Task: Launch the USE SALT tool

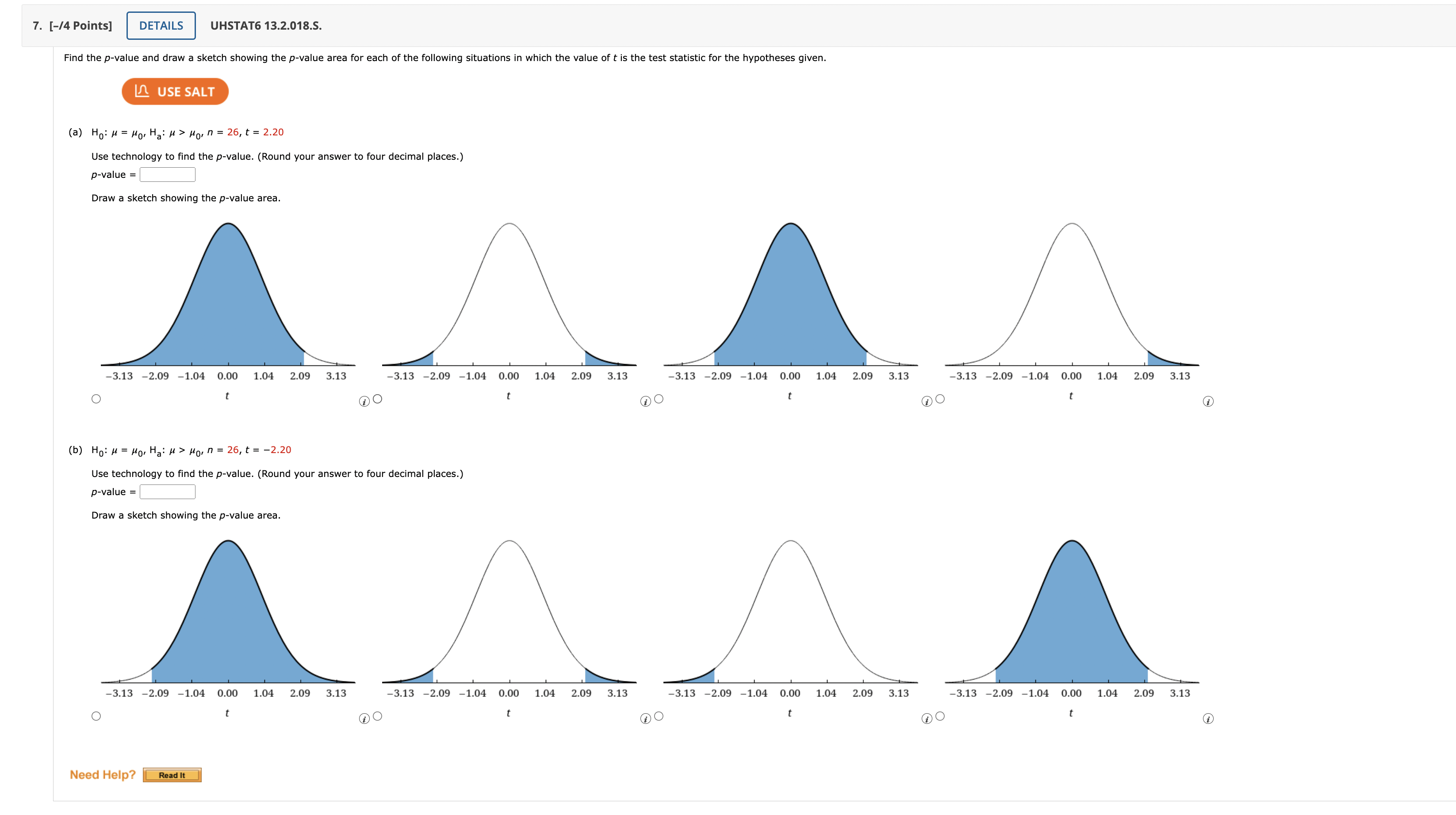Action: point(175,92)
